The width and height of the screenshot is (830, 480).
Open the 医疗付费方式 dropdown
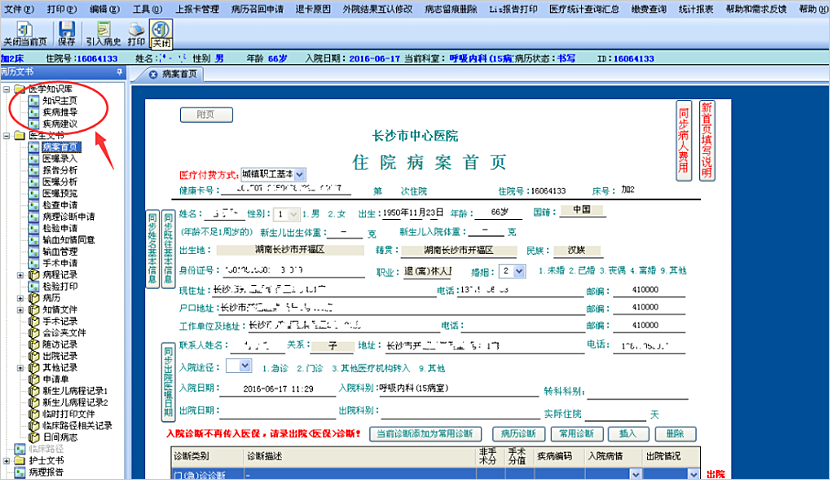point(300,174)
